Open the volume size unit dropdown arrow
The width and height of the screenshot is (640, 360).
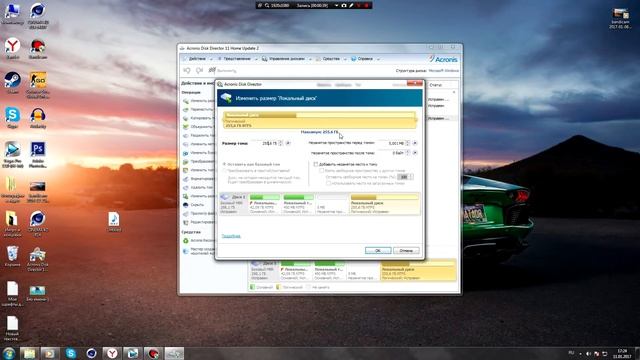(x=288, y=143)
